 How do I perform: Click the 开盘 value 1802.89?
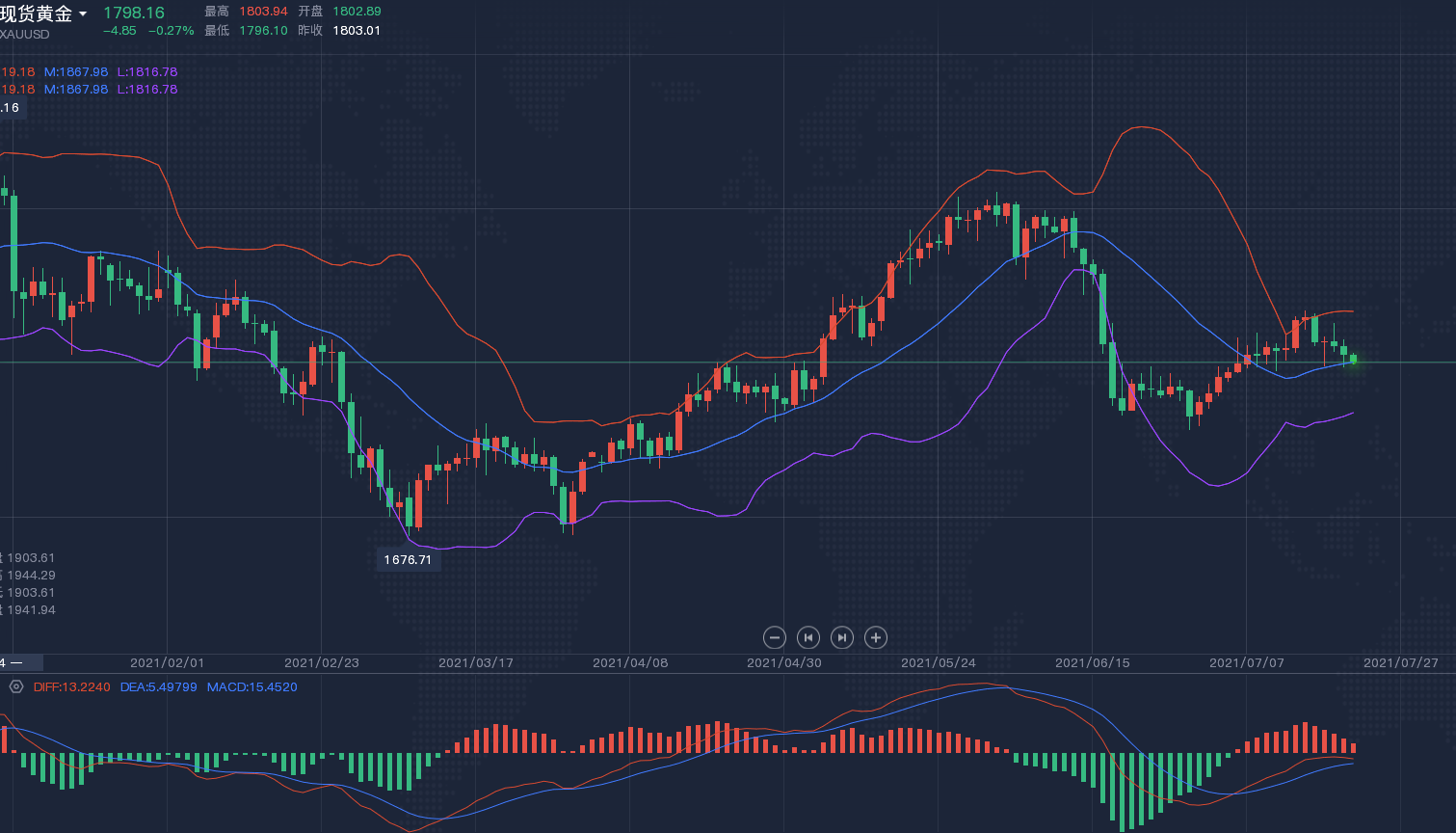[357, 12]
